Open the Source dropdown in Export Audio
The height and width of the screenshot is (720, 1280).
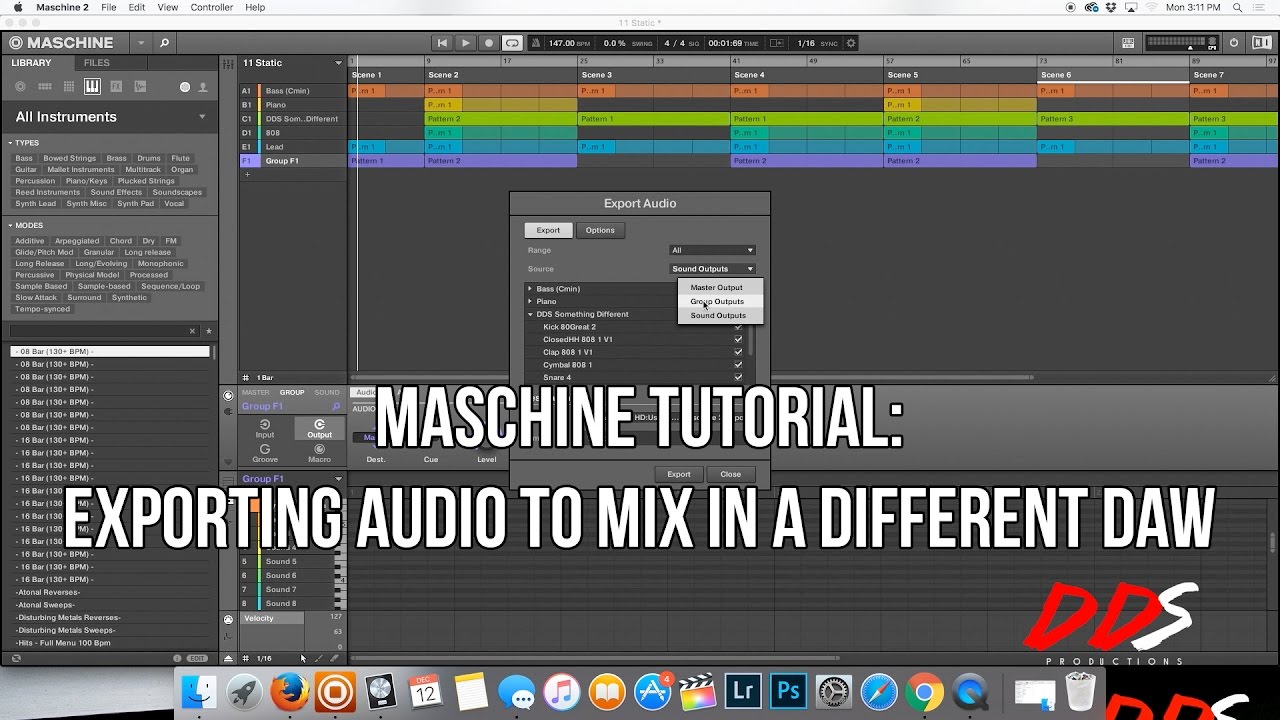pyautogui.click(x=713, y=269)
